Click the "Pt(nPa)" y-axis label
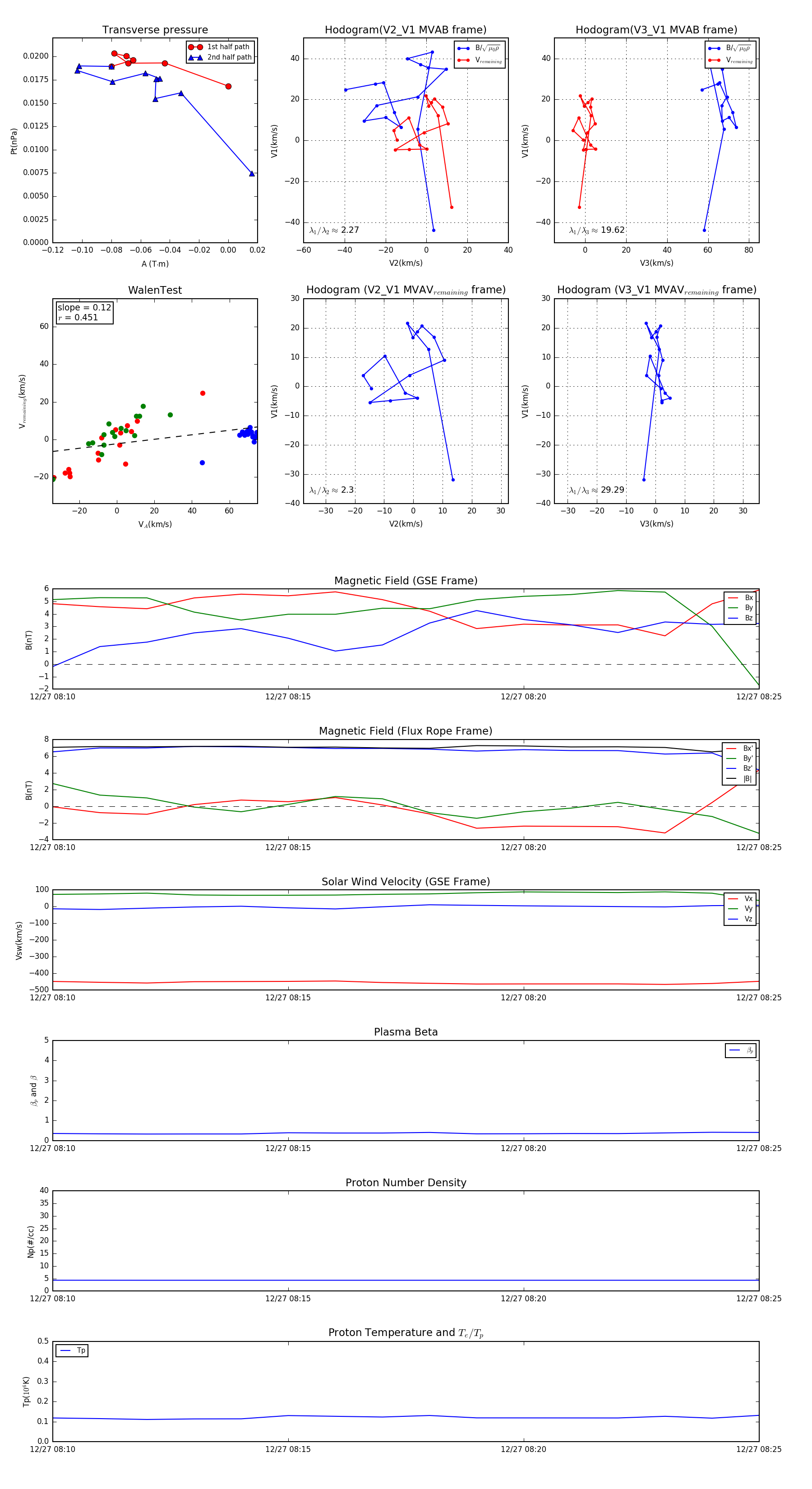 coord(14,140)
